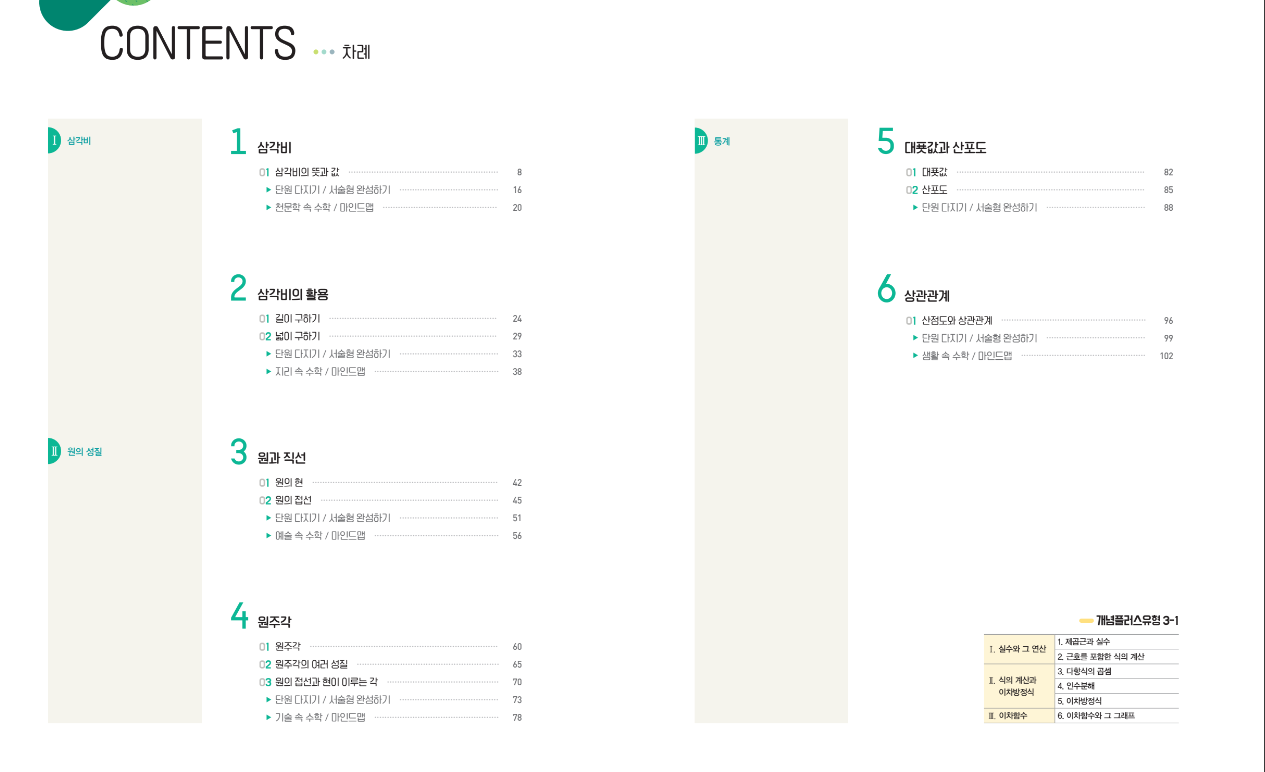Click page number 85 next to 산포도
This screenshot has width=1265, height=772.
pyautogui.click(x=1168, y=190)
